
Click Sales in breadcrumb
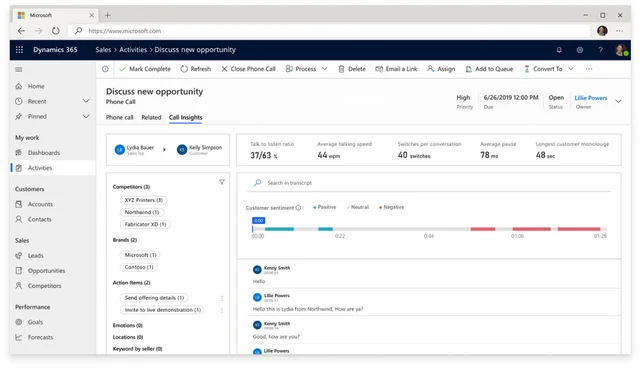point(103,50)
